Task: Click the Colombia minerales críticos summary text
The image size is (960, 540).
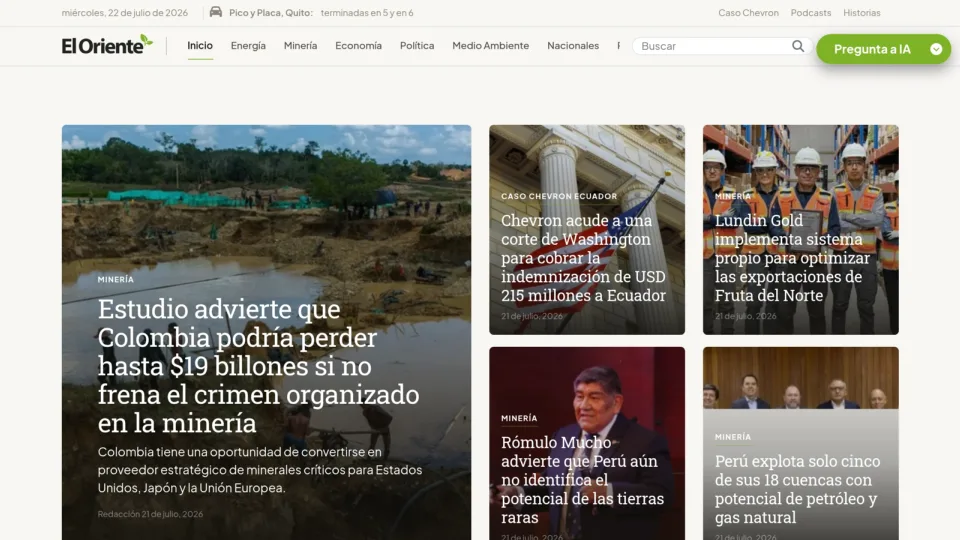Action: click(260, 470)
